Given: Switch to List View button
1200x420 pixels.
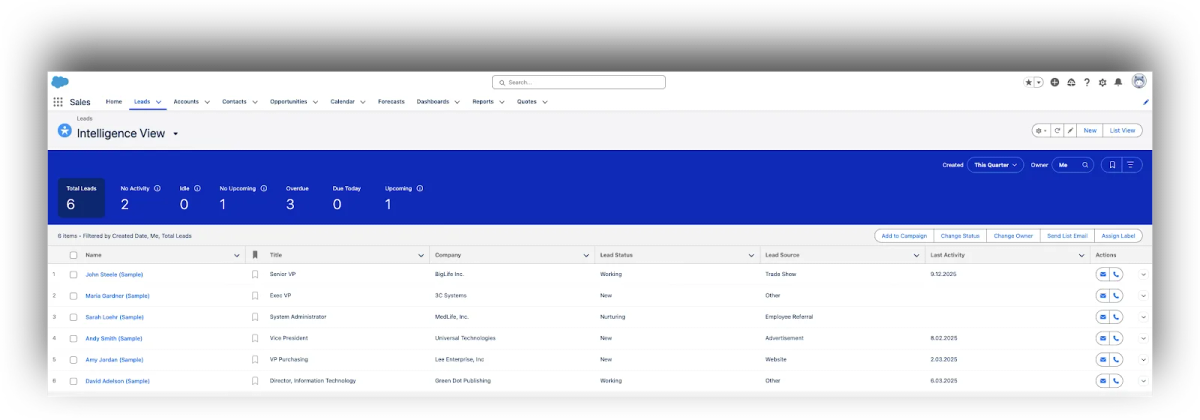Looking at the screenshot, I should point(1123,130).
